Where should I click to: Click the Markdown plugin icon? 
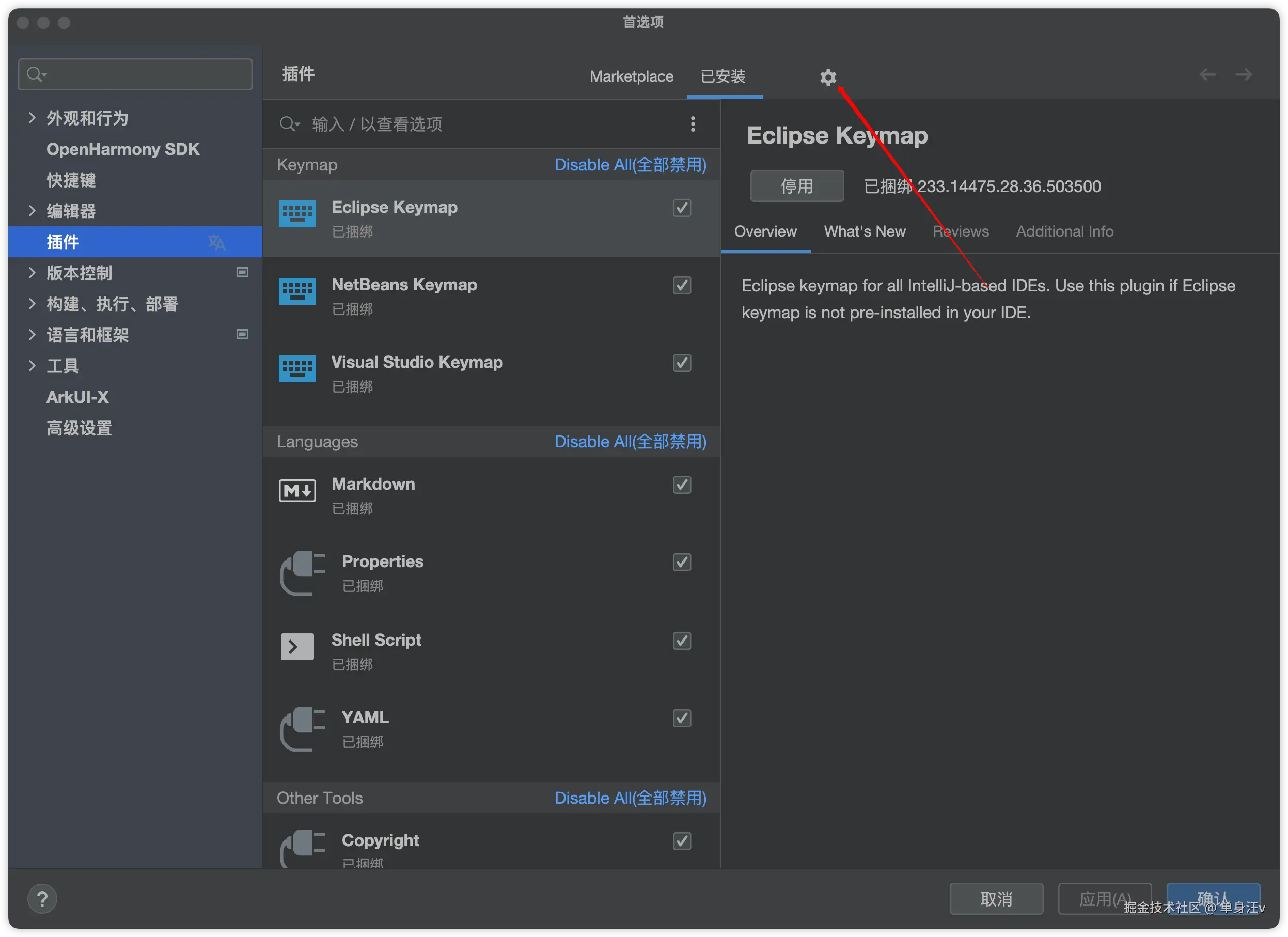click(x=297, y=491)
